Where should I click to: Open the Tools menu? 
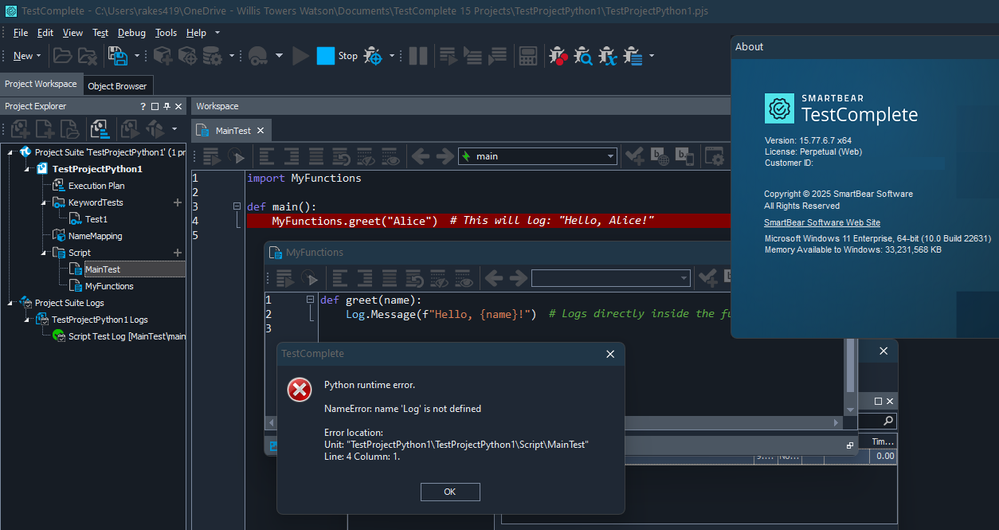tap(166, 32)
